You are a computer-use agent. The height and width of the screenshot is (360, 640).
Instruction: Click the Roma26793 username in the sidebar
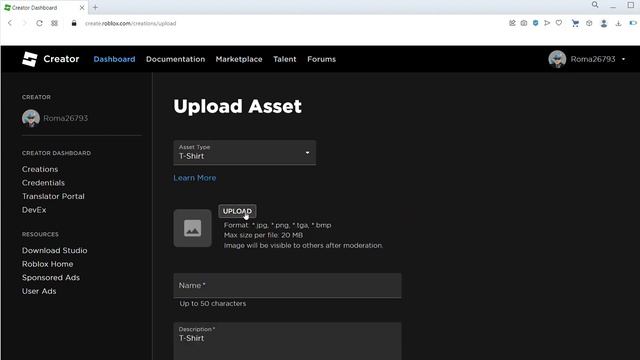pos(66,118)
